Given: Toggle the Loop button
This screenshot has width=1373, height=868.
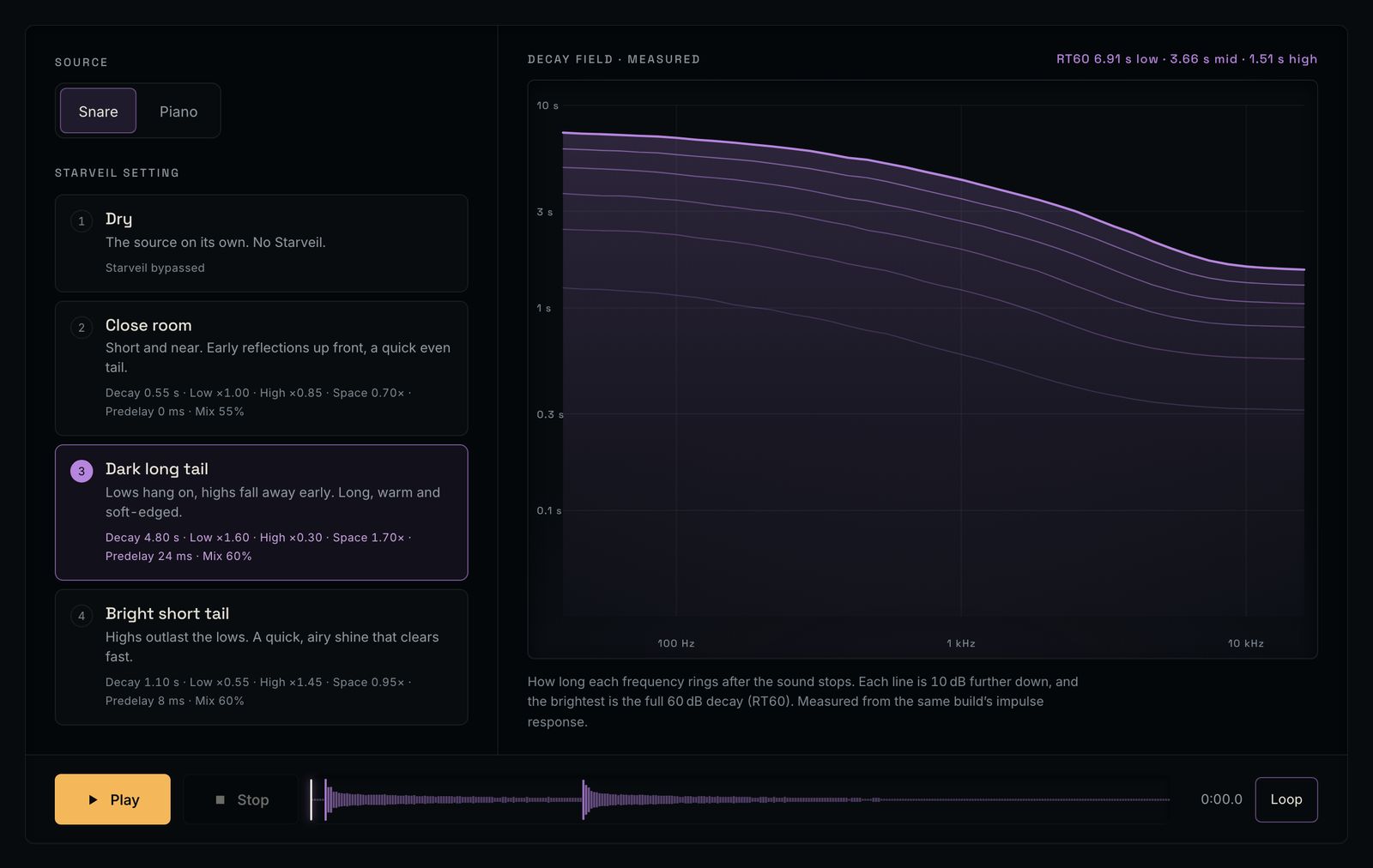Looking at the screenshot, I should coord(1285,799).
